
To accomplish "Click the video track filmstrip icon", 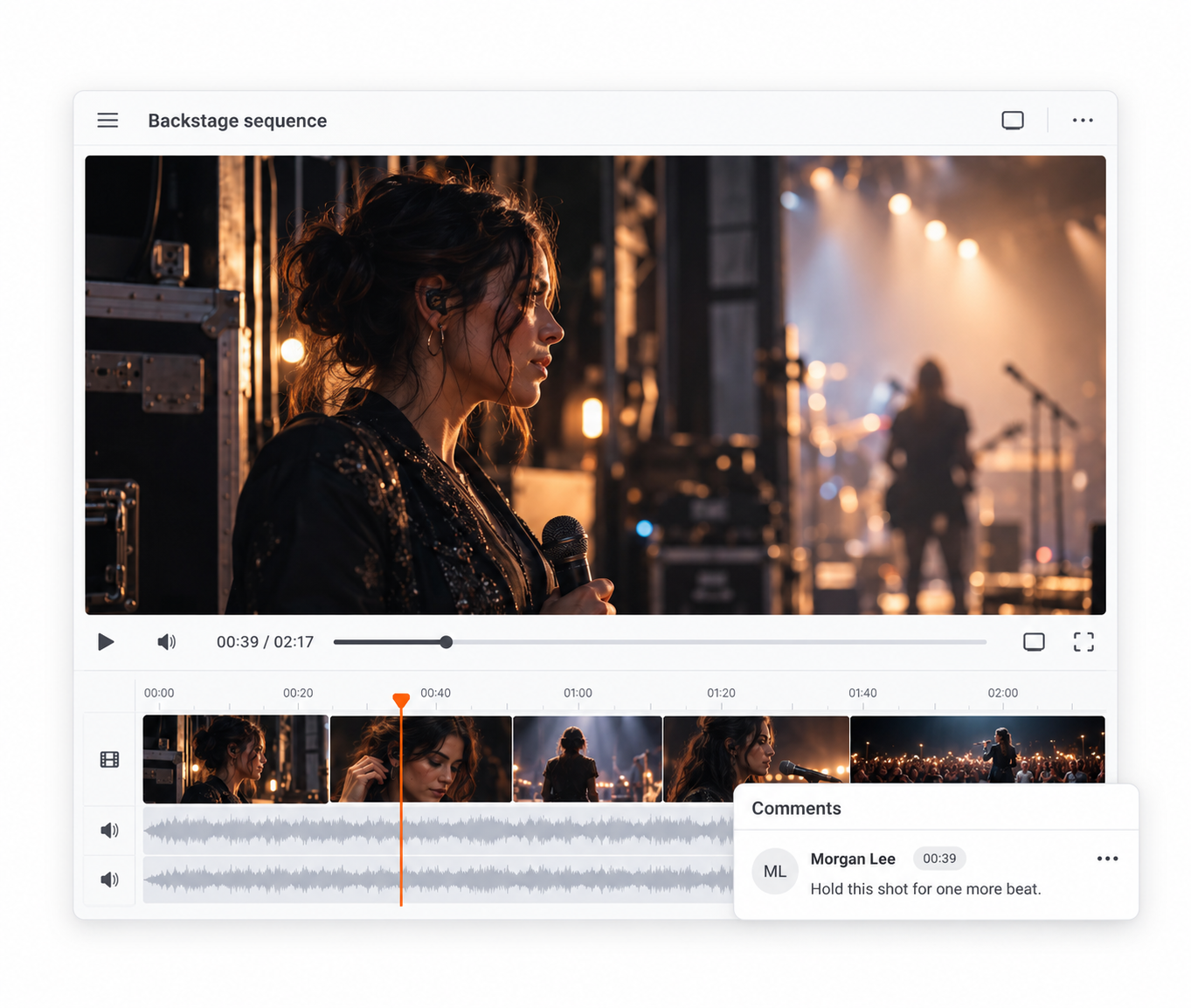I will [x=109, y=759].
